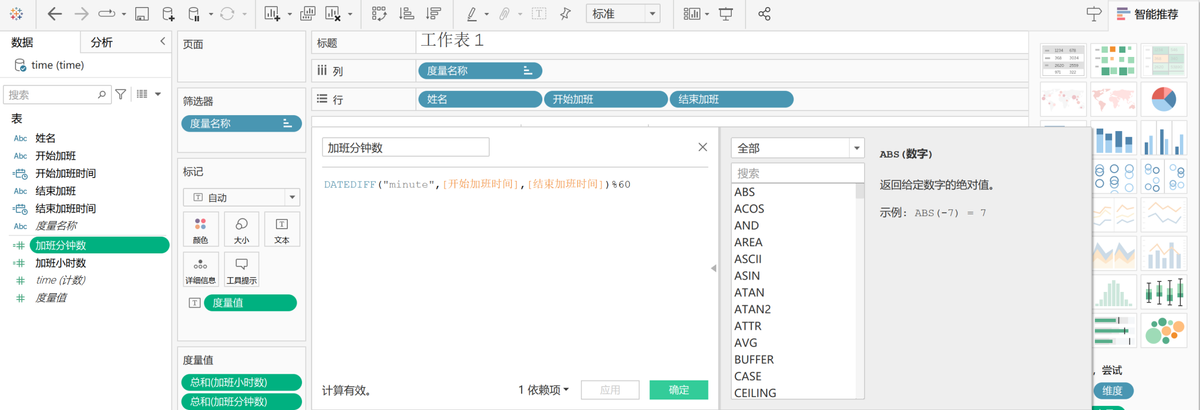The width and height of the screenshot is (1200, 410).
Task: Click the function search box
Action: coord(797,173)
